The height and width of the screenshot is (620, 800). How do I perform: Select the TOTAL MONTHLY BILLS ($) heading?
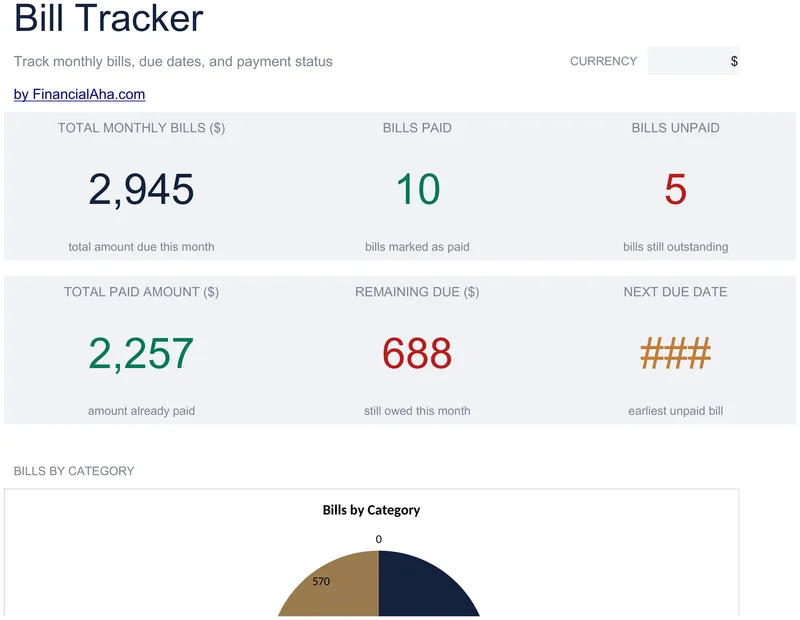[x=141, y=128]
